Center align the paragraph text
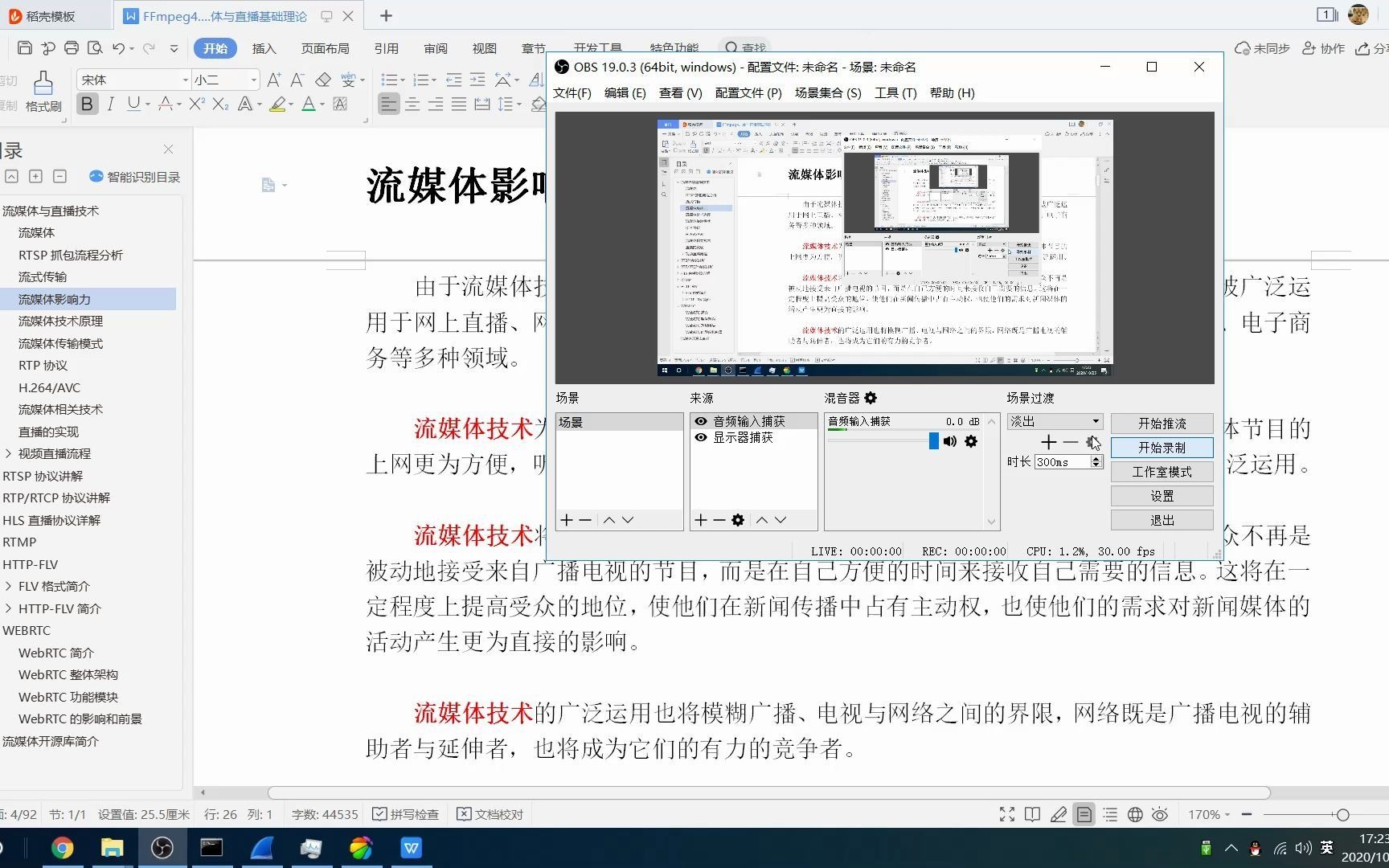This screenshot has height=868, width=1389. tap(412, 104)
